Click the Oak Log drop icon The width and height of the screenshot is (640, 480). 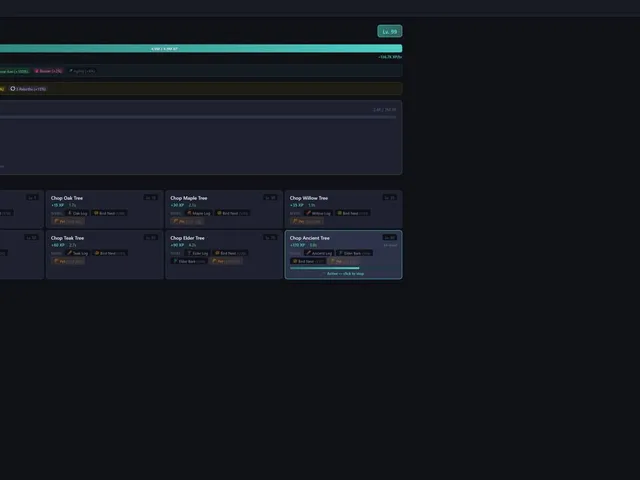[70, 213]
